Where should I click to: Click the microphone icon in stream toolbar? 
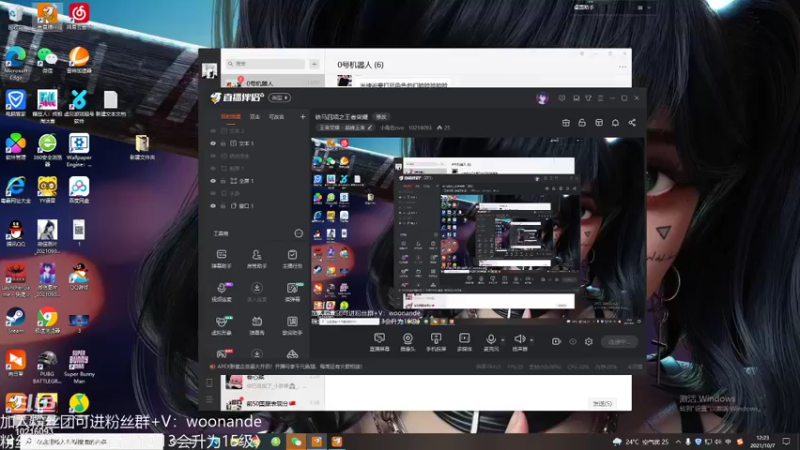coord(491,341)
